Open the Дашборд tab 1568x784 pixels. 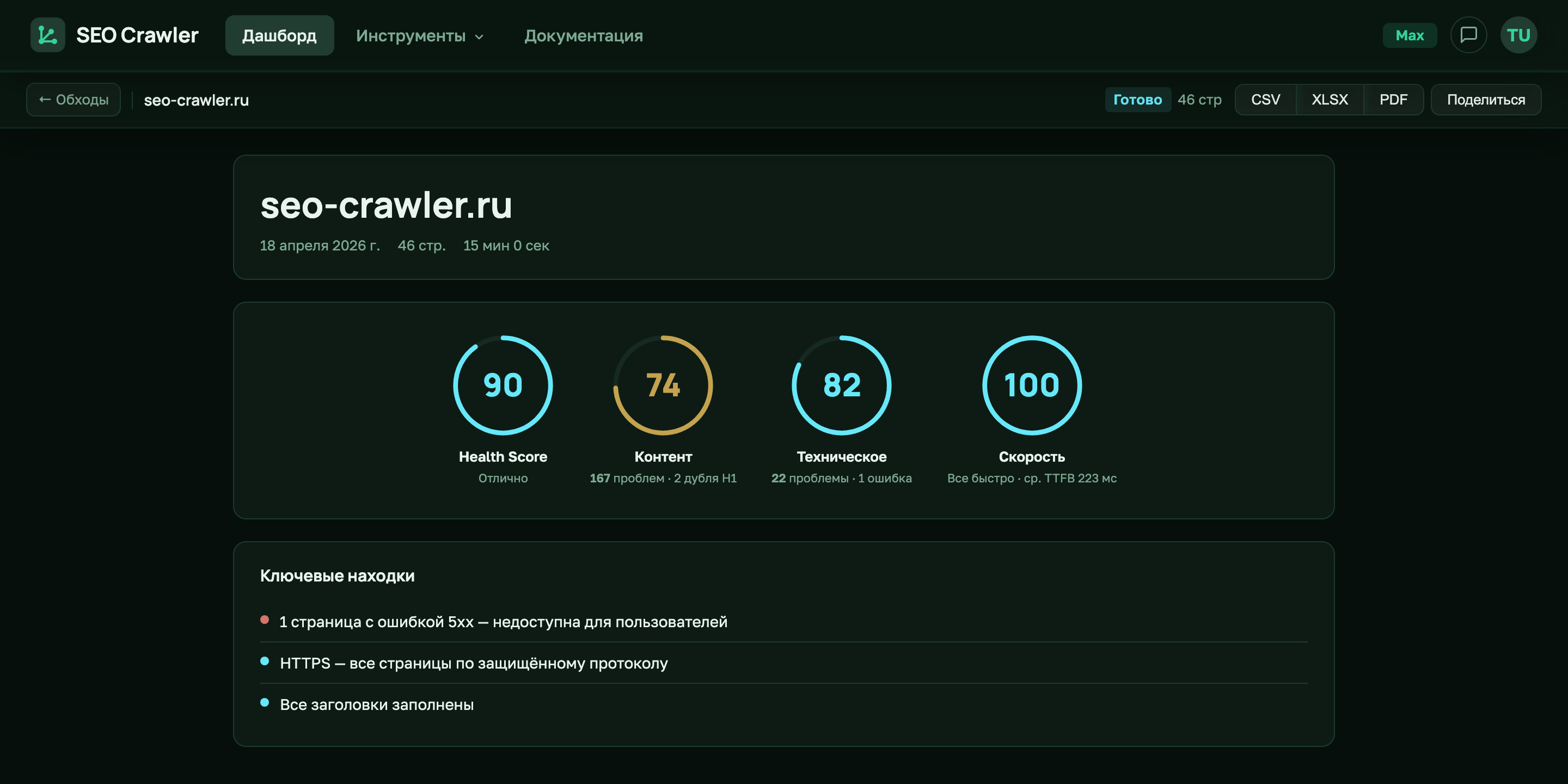(x=279, y=35)
